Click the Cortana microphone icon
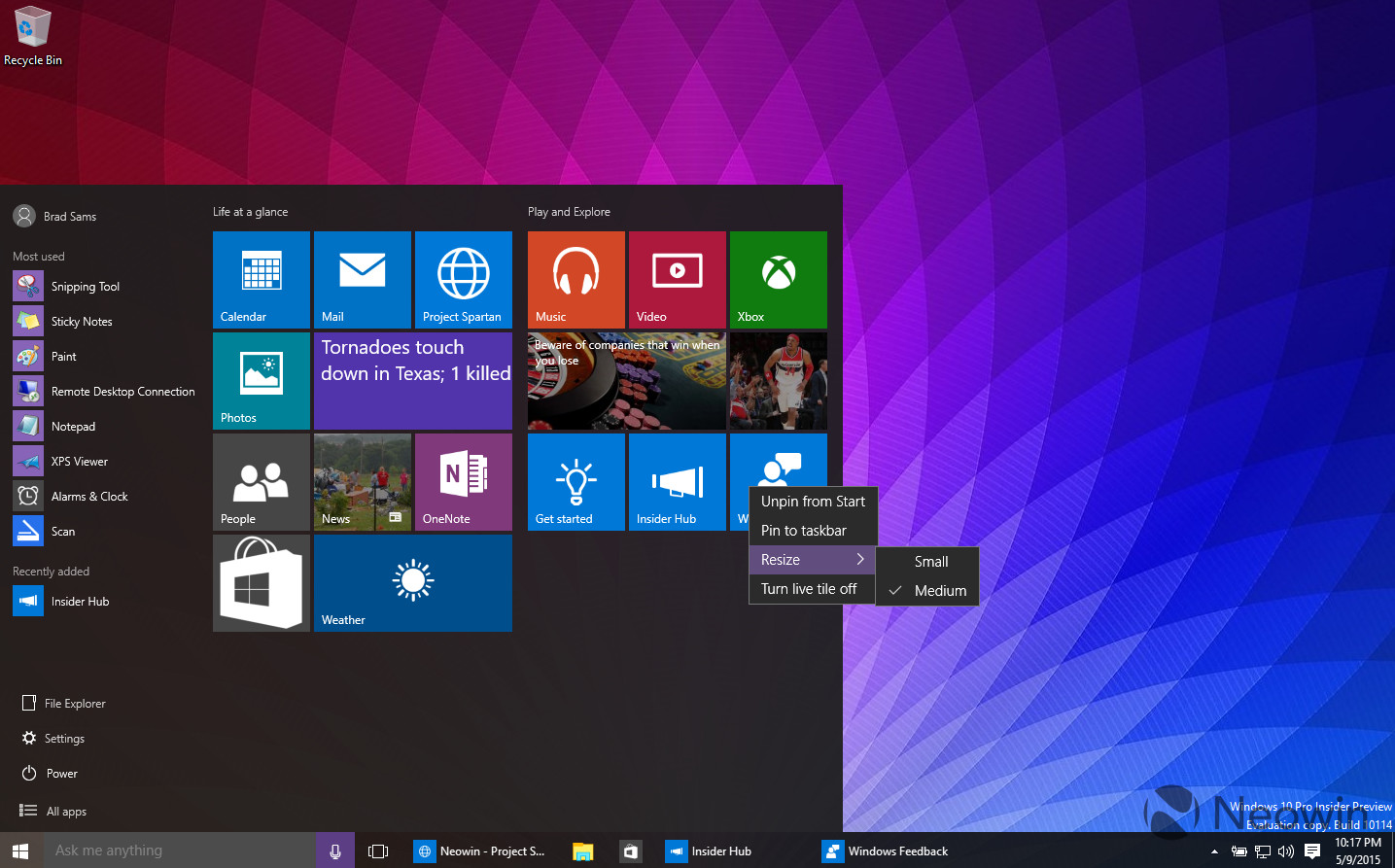1395x868 pixels. [335, 851]
